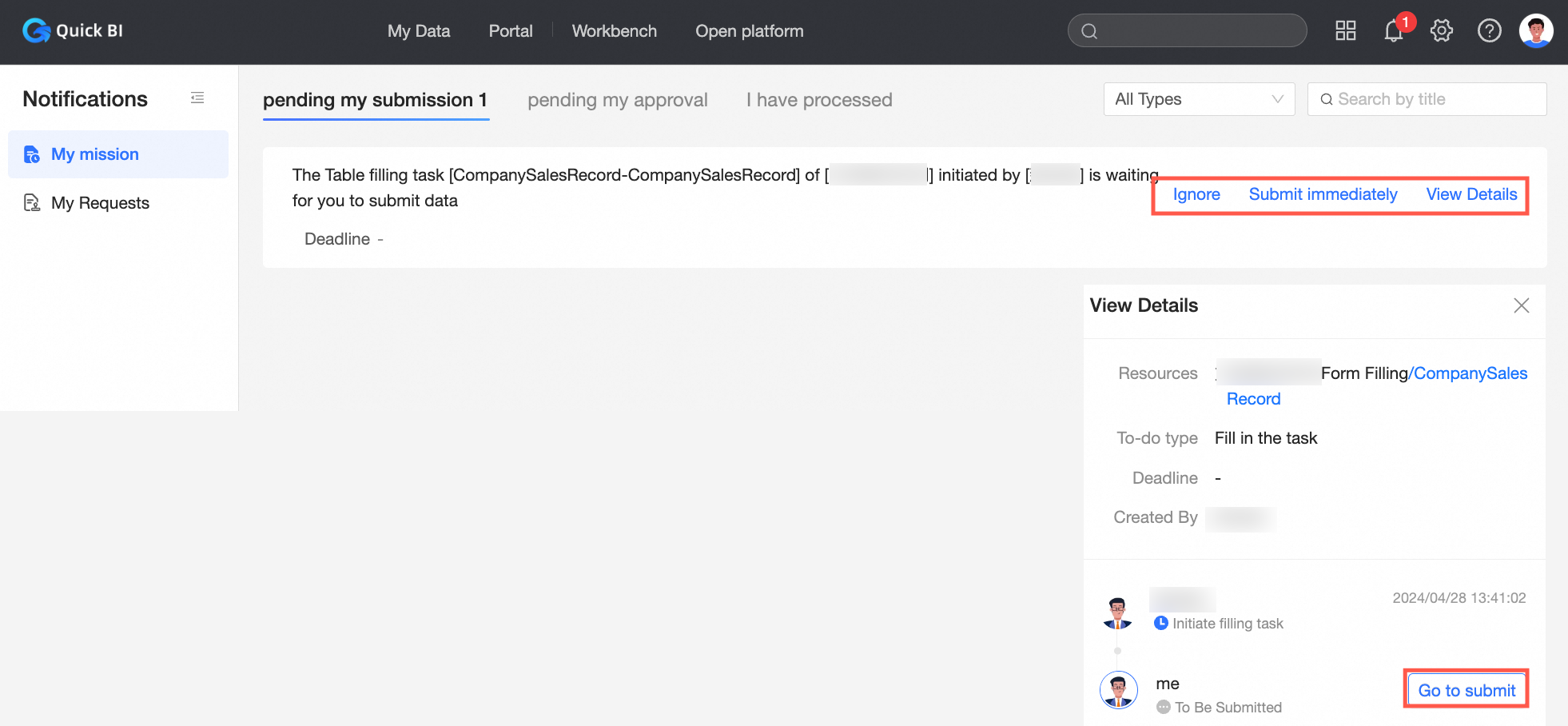Close the View Details panel

point(1522,305)
